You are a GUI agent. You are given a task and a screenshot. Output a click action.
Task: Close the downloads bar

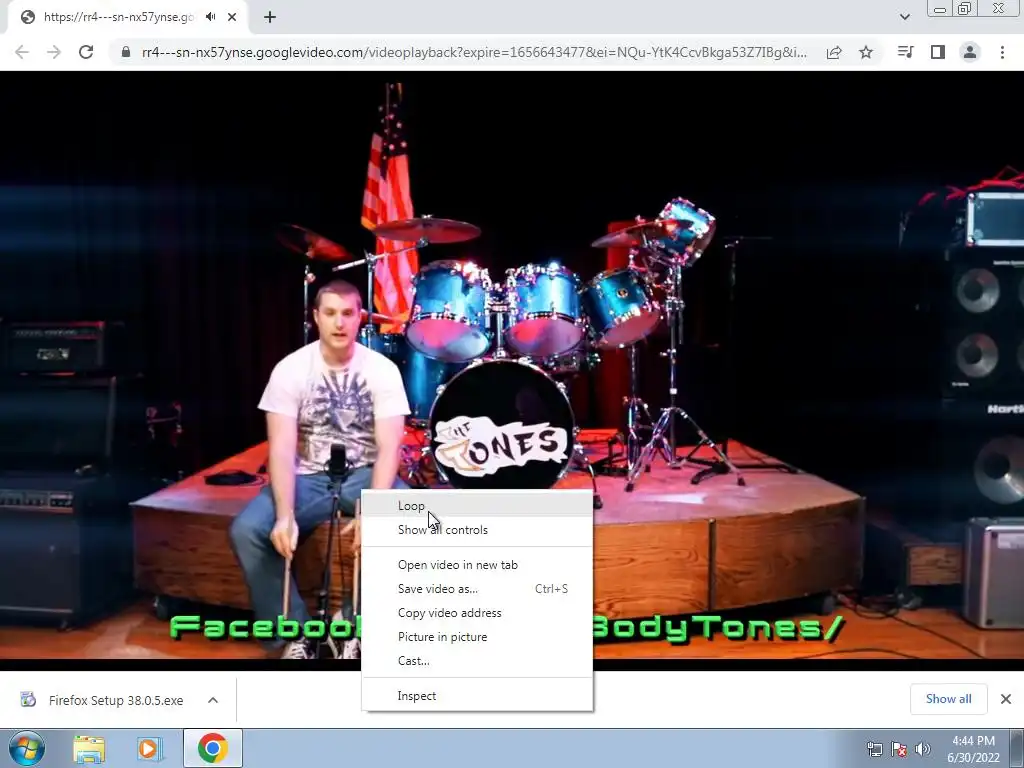tap(1006, 699)
